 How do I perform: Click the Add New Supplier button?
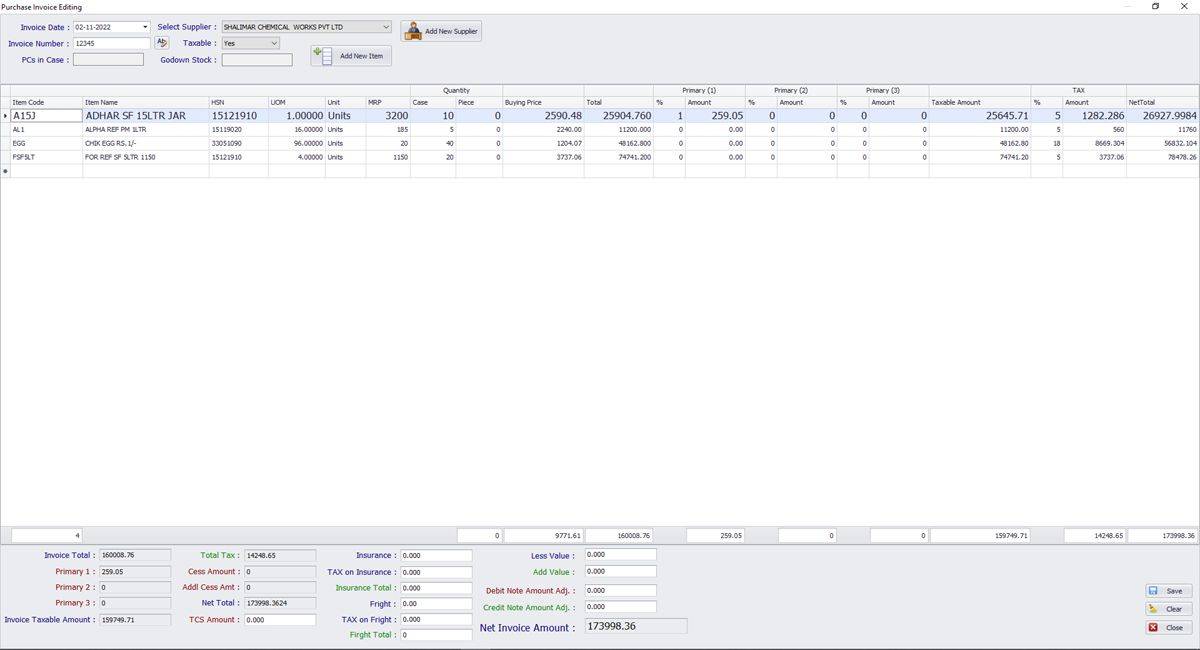click(x=441, y=31)
